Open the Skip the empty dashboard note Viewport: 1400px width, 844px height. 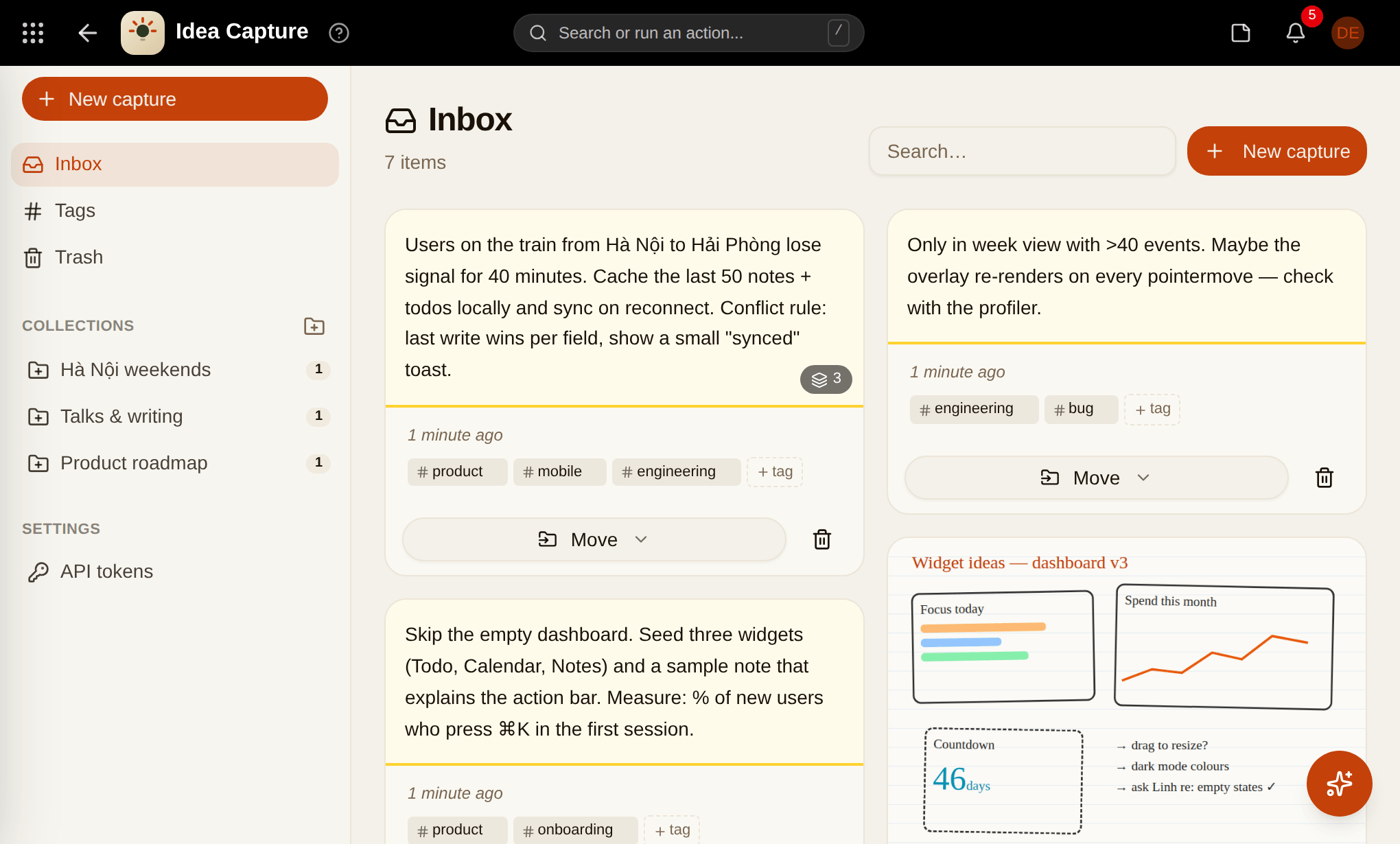click(625, 682)
